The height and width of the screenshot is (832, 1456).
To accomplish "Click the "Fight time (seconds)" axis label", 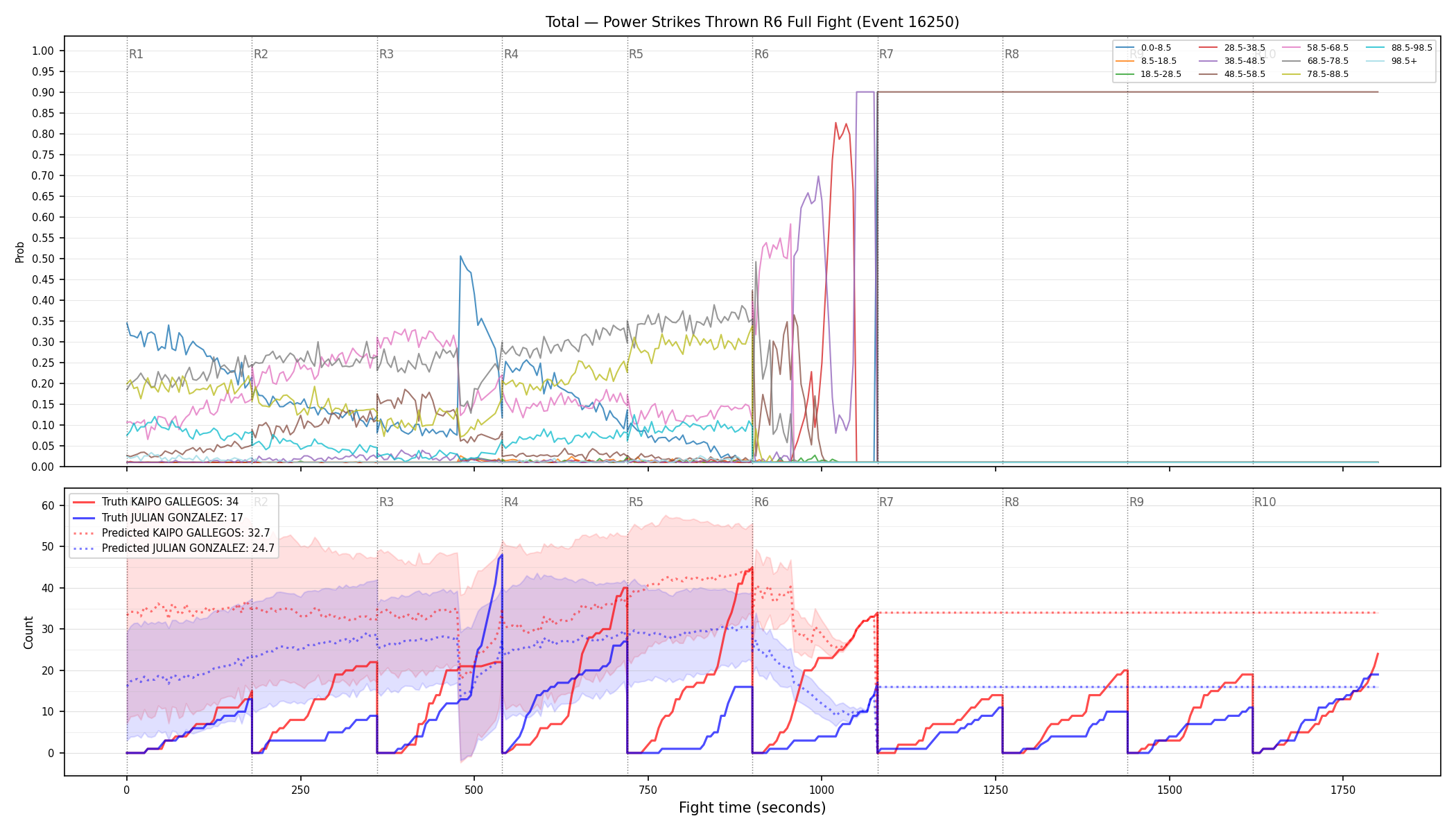I will click(752, 808).
